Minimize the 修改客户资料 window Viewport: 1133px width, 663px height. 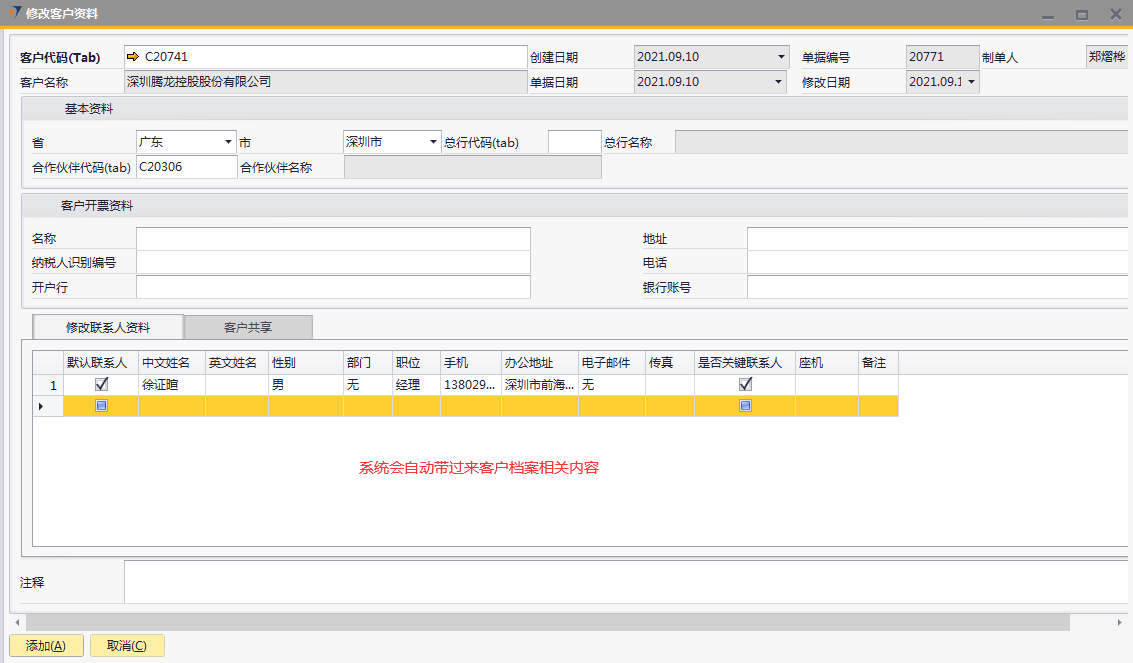pos(1048,15)
